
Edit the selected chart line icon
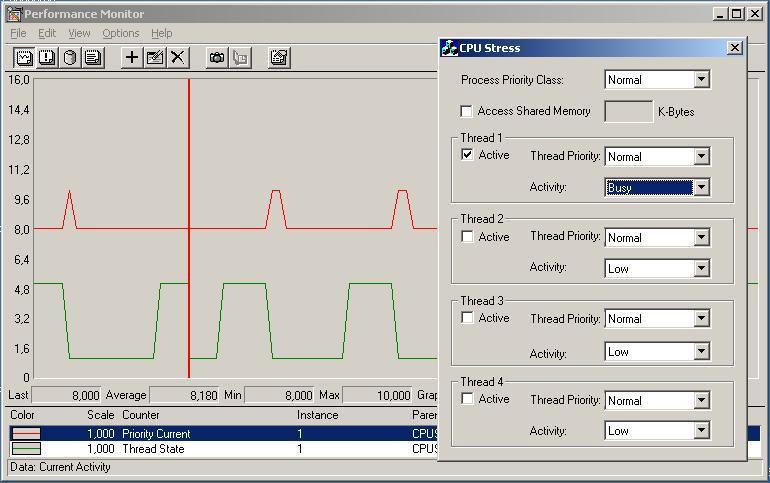(155, 57)
